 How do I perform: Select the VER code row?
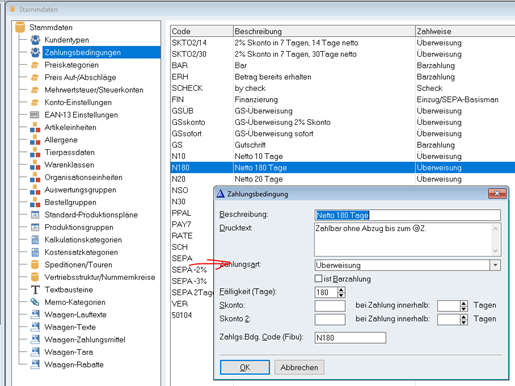(180, 304)
